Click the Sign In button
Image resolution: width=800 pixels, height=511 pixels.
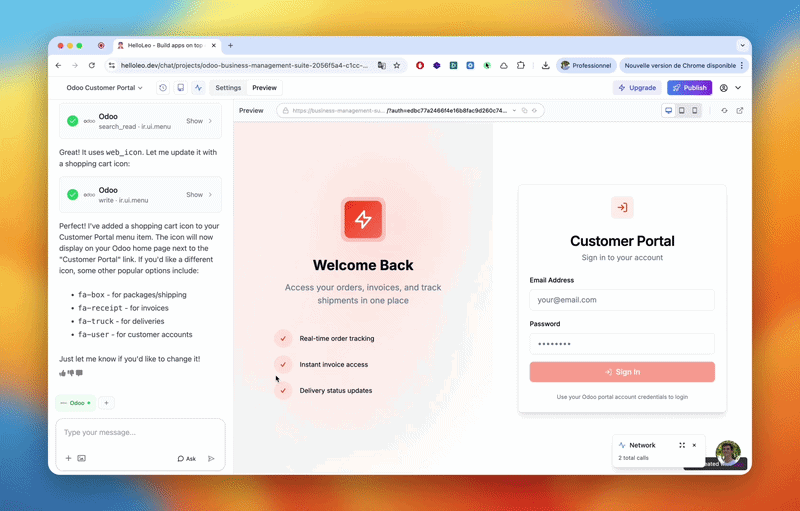(622, 372)
